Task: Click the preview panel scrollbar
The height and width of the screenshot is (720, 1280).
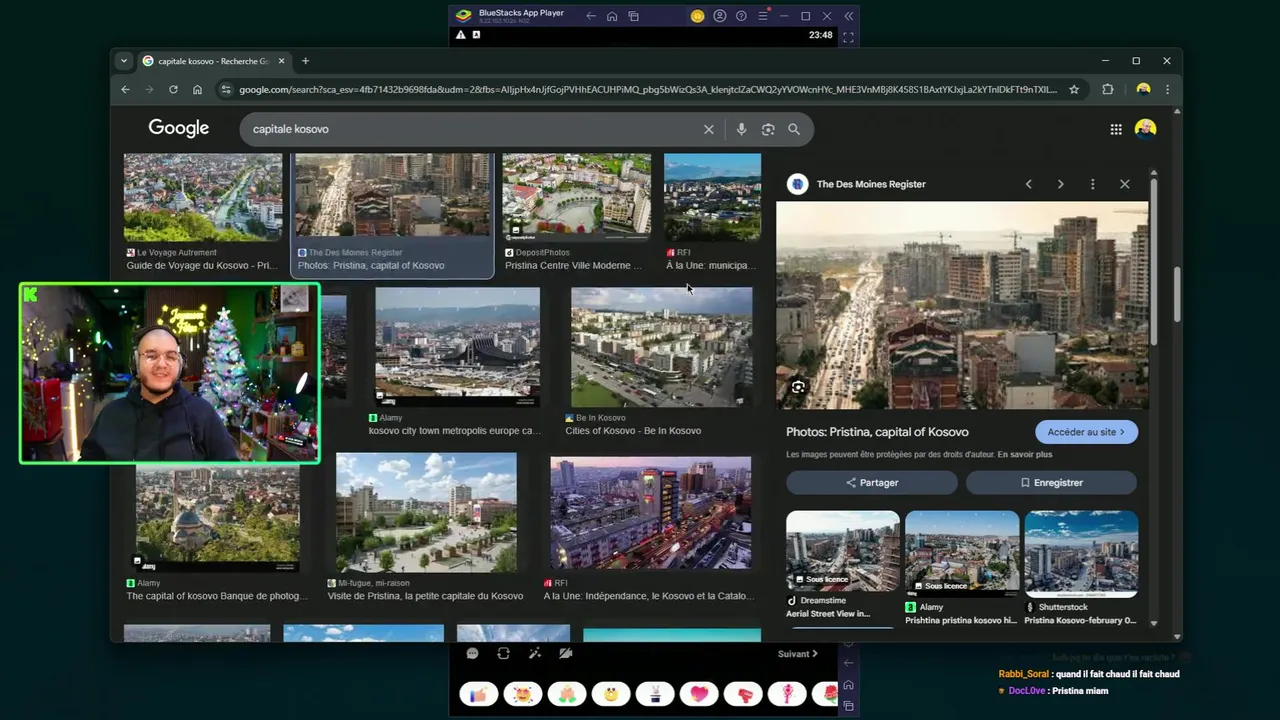Action: (x=1154, y=260)
